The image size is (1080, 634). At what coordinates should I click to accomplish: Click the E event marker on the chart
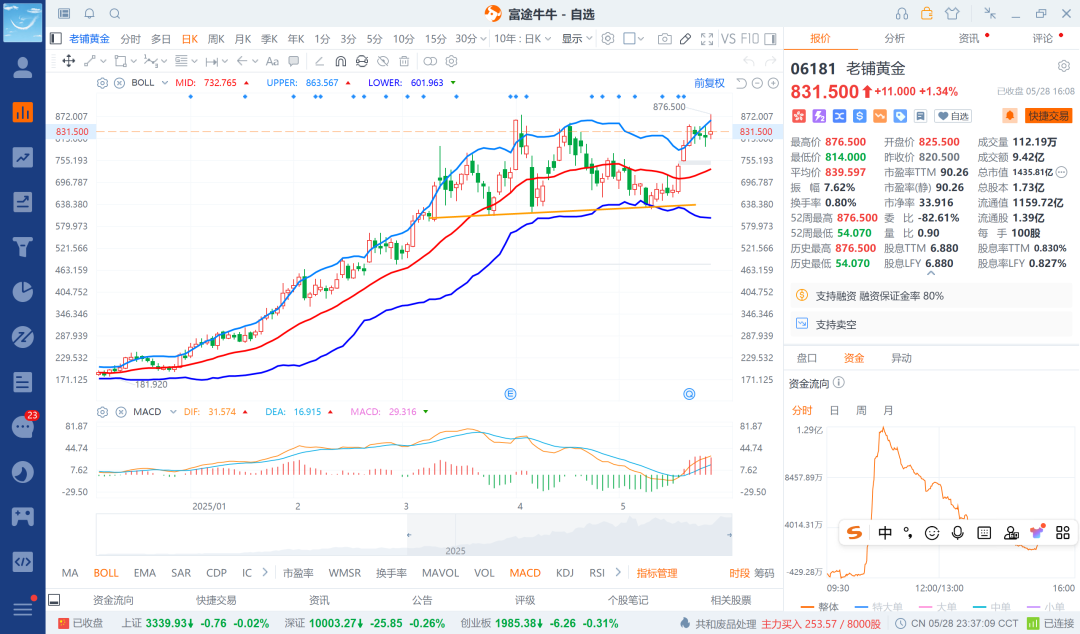pos(510,394)
